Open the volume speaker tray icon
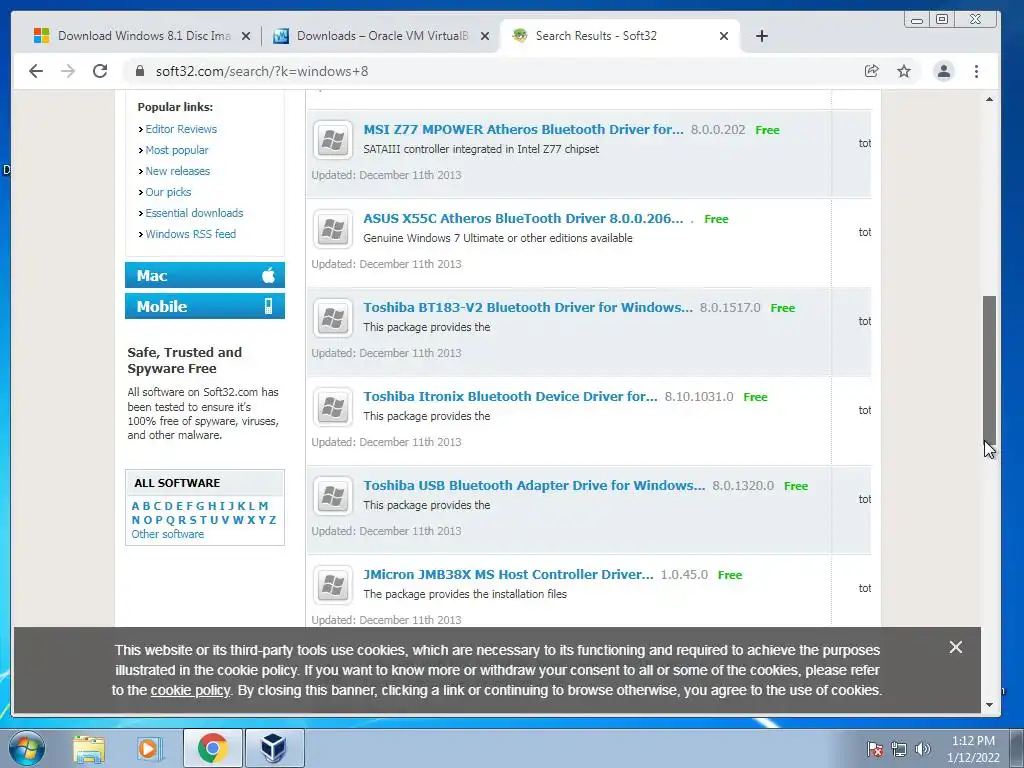Image resolution: width=1024 pixels, height=768 pixels. pyautogui.click(x=923, y=749)
